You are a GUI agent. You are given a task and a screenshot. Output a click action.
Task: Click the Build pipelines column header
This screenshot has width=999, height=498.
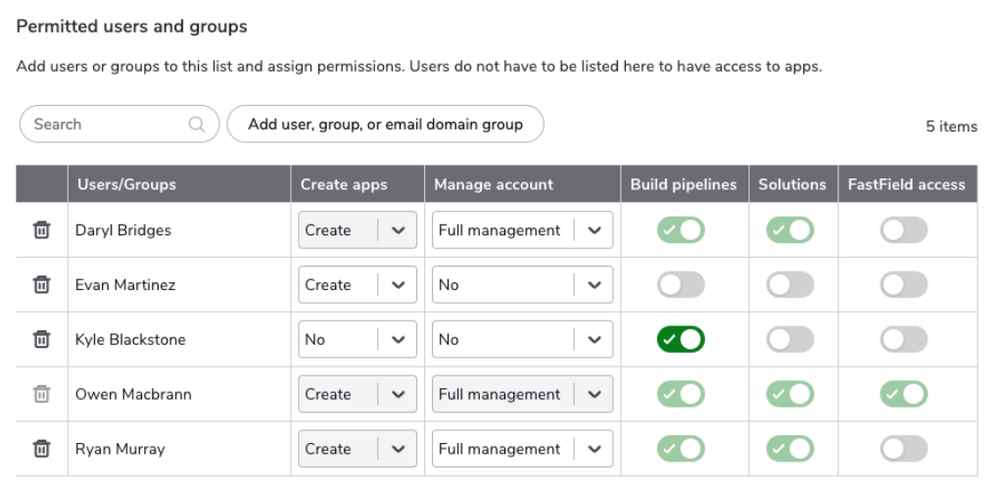(683, 184)
